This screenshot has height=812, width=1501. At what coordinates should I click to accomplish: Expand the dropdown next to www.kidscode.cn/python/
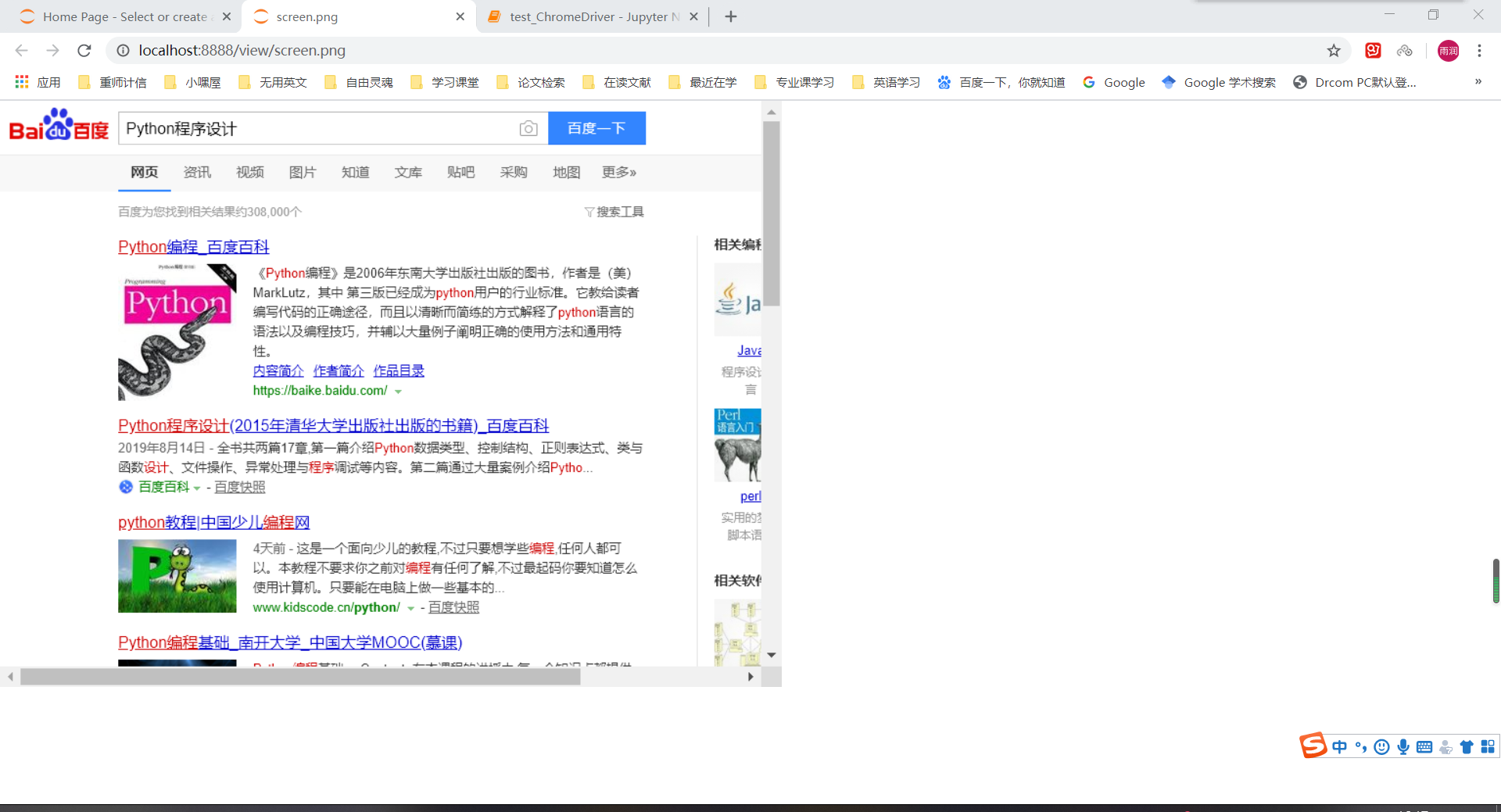point(409,607)
